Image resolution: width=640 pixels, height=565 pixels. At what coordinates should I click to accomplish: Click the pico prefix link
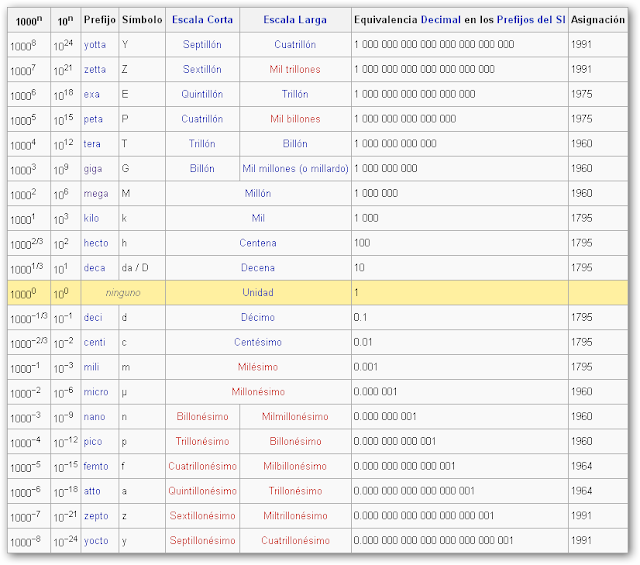click(x=93, y=442)
